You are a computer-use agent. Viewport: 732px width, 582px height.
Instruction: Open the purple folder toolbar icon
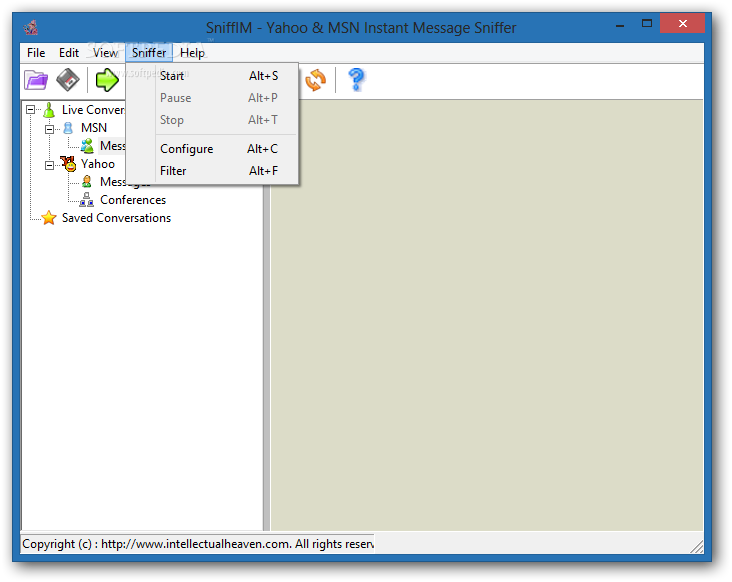click(x=36, y=80)
